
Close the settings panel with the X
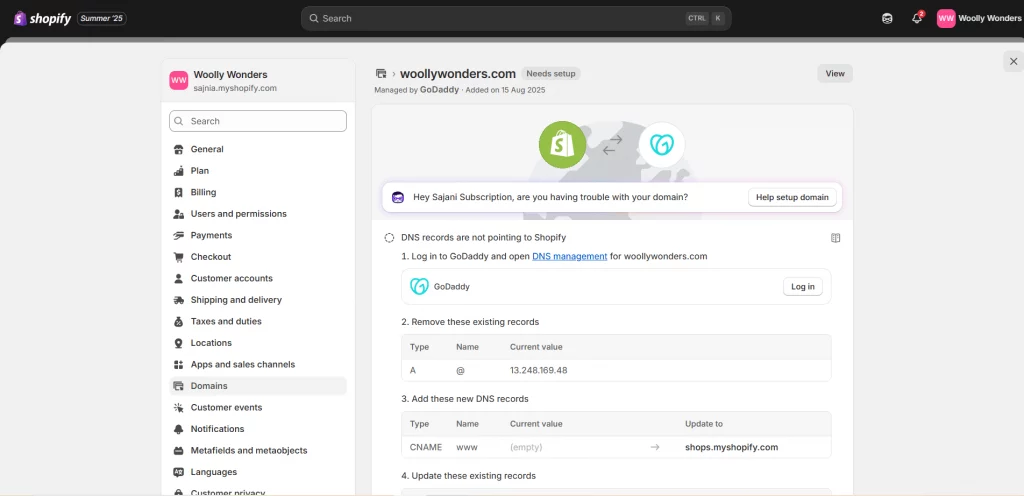1014,61
